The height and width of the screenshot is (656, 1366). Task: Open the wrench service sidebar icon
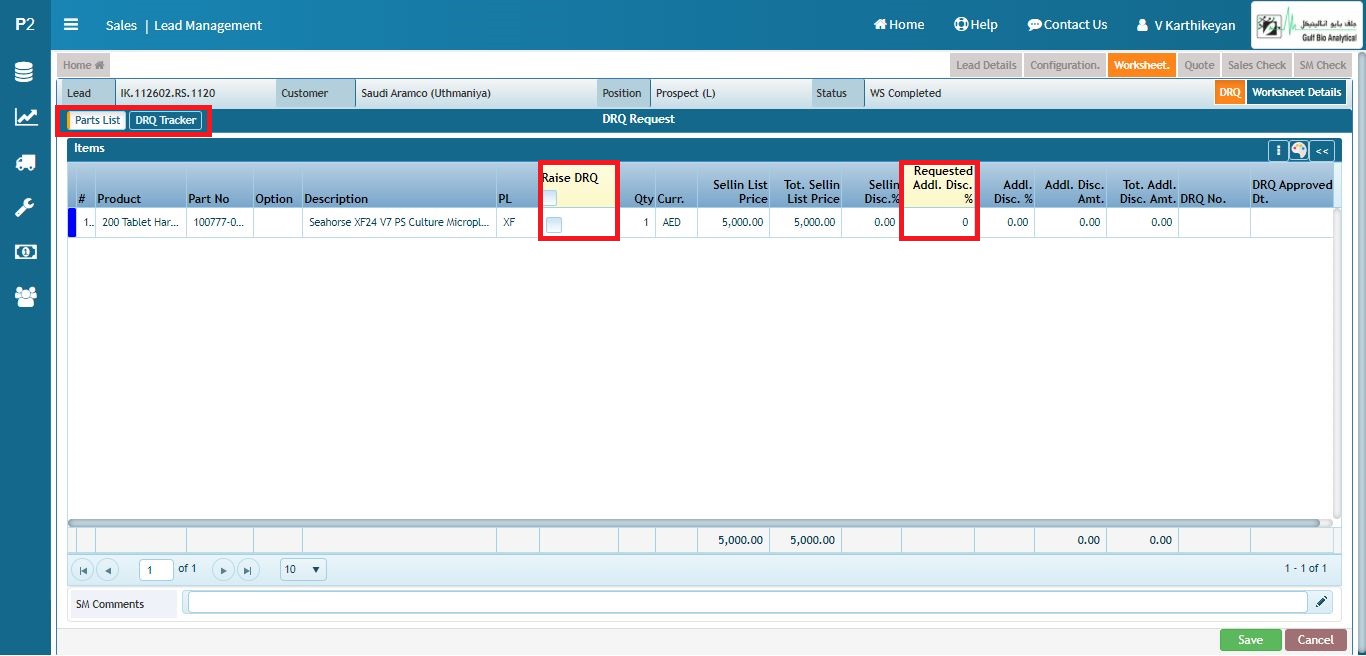tap(25, 207)
